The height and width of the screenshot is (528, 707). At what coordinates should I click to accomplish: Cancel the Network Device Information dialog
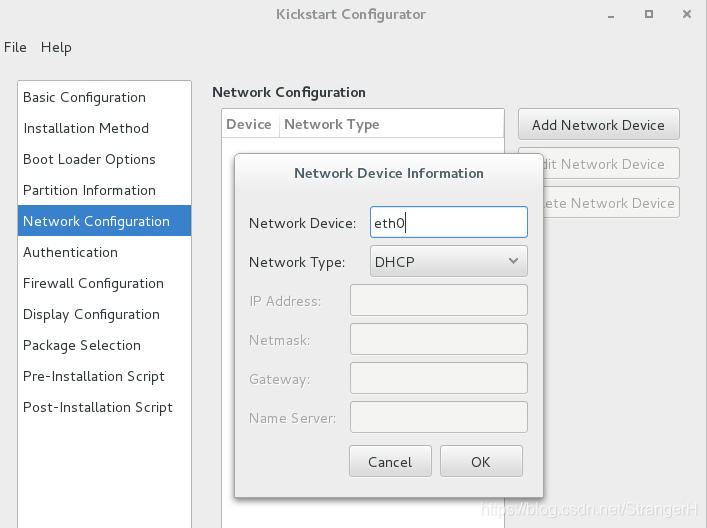(x=390, y=461)
